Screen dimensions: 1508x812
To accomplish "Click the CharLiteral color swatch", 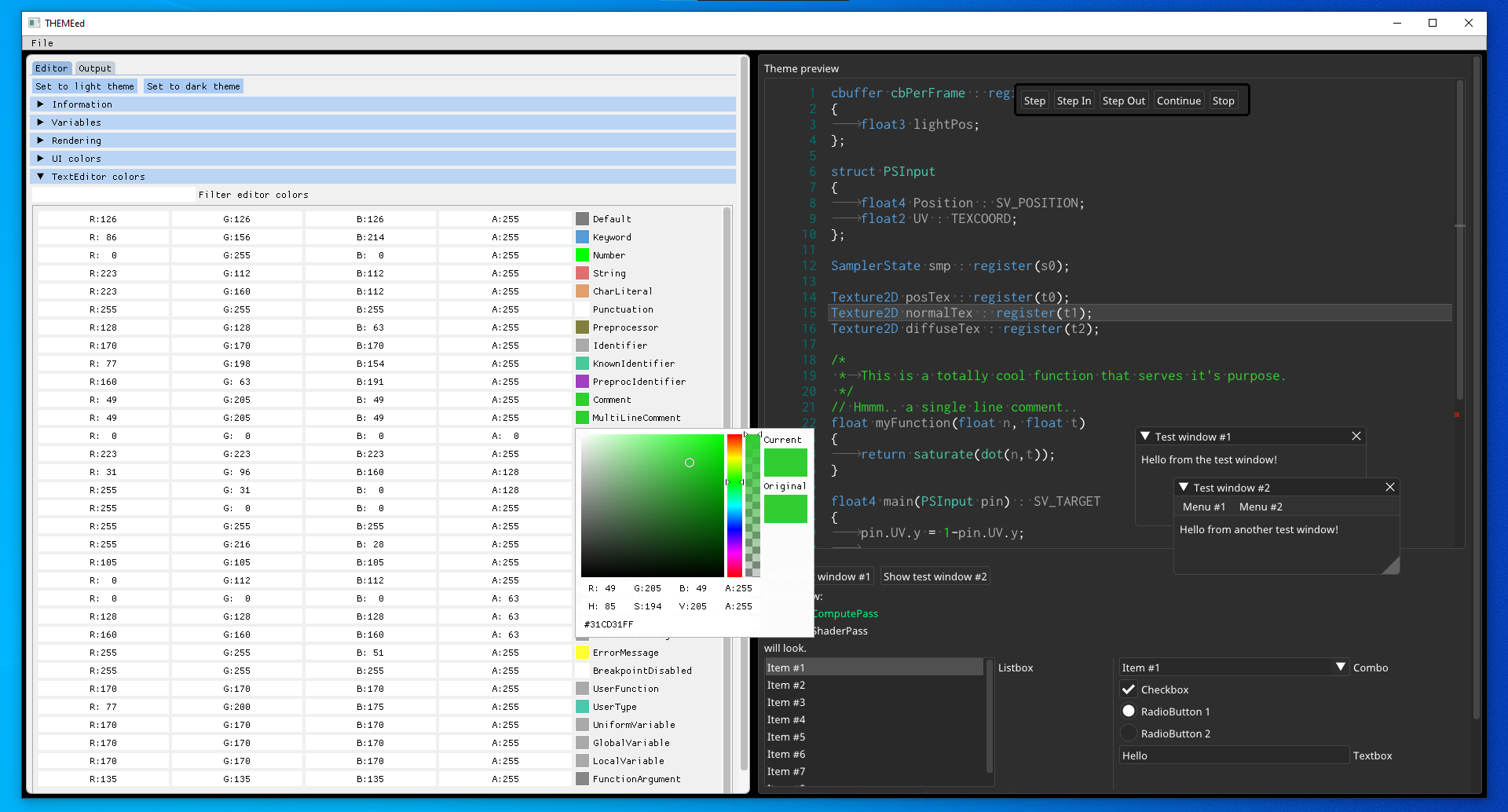I will 582,291.
